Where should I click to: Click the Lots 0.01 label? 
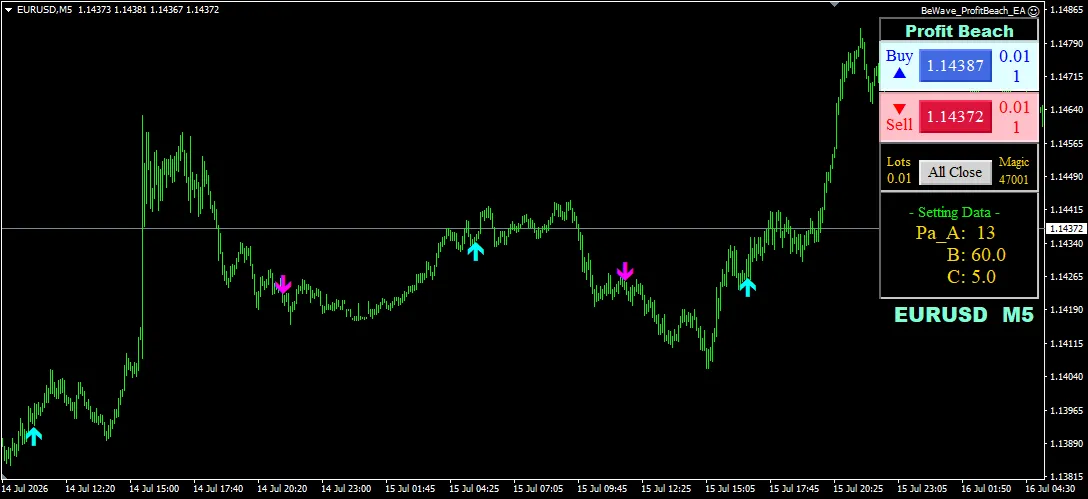tap(899, 170)
